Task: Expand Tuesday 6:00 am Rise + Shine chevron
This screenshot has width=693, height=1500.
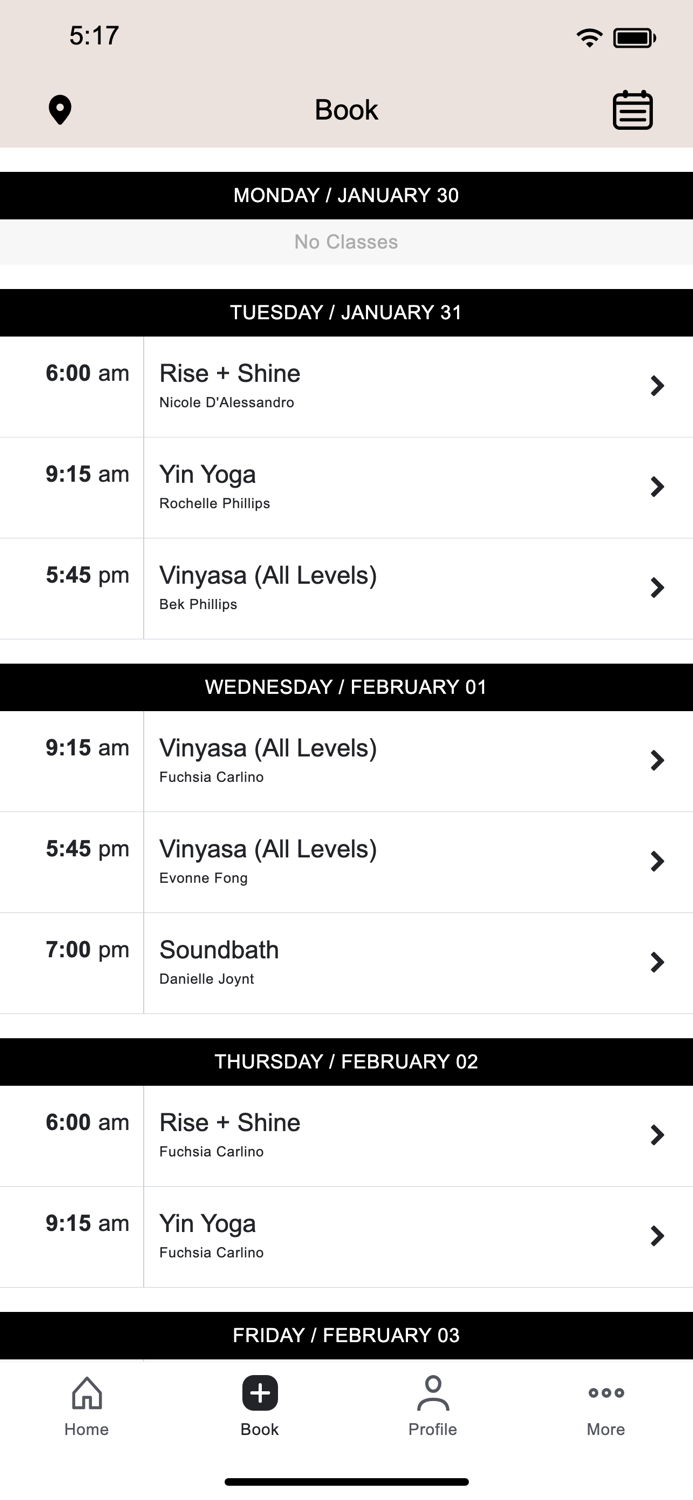Action: 657,386
